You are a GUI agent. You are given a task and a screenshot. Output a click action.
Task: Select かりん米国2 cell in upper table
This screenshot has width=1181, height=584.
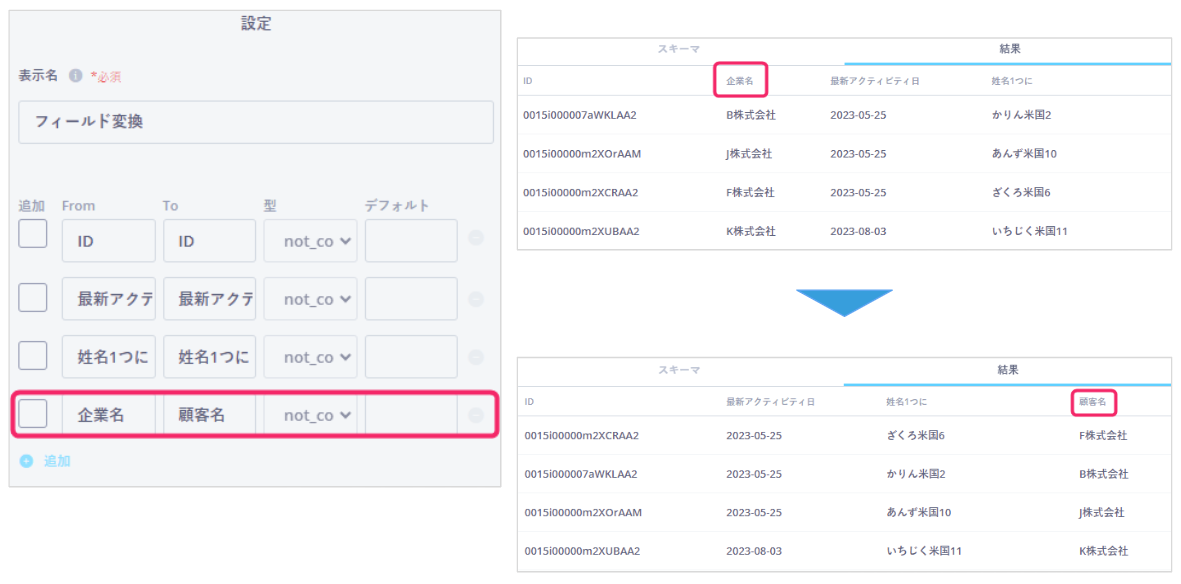(x=1021, y=115)
